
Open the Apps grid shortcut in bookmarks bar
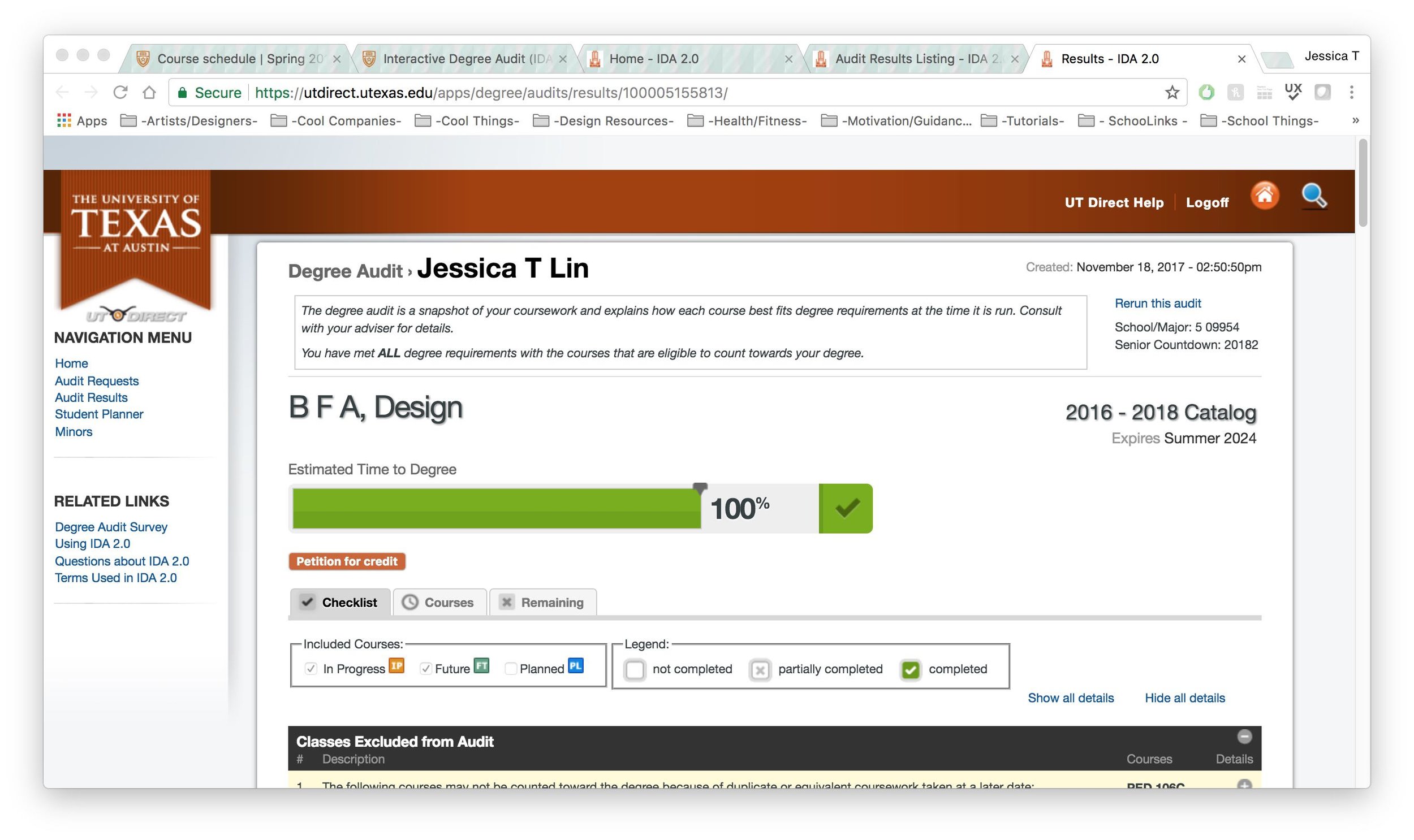click(x=82, y=120)
